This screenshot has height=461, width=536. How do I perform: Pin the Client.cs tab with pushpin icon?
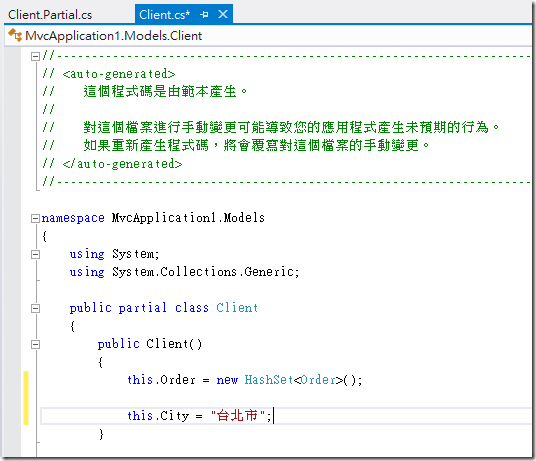point(204,15)
